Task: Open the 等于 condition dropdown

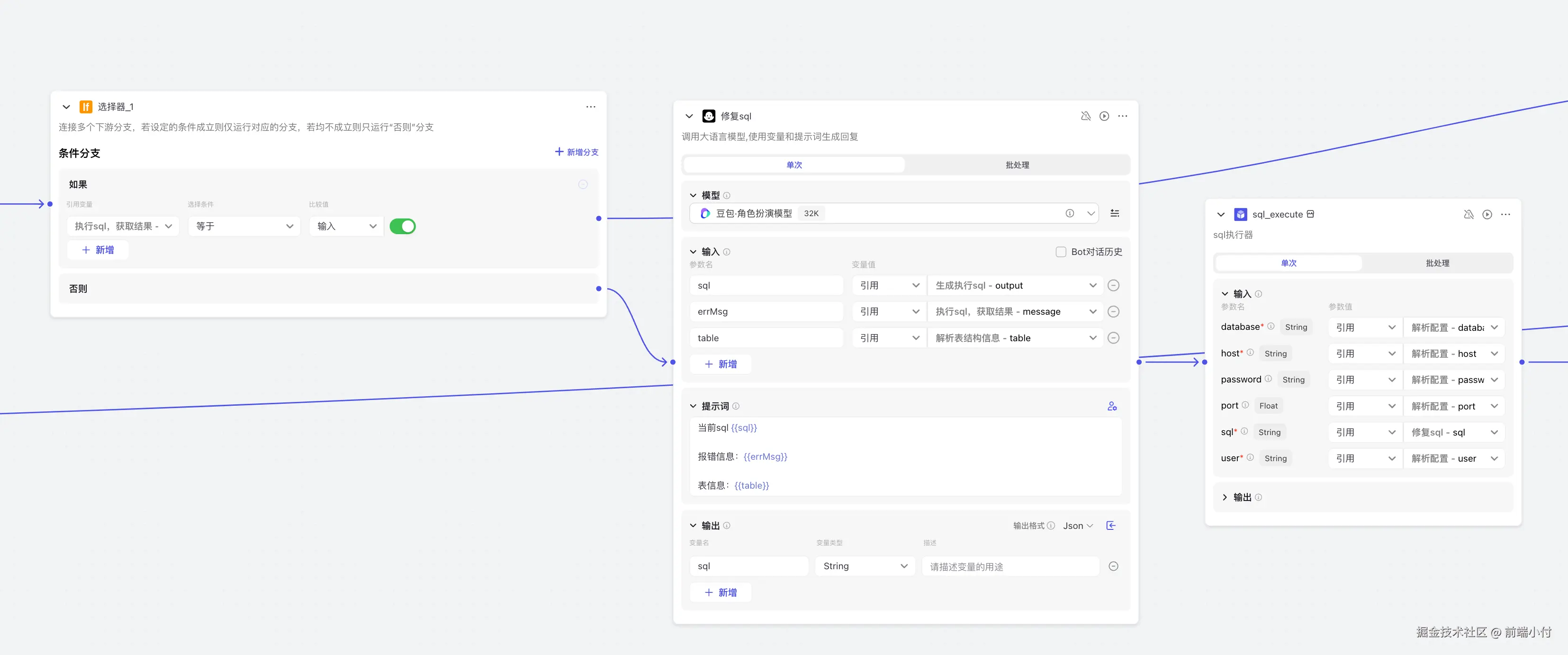Action: click(244, 227)
